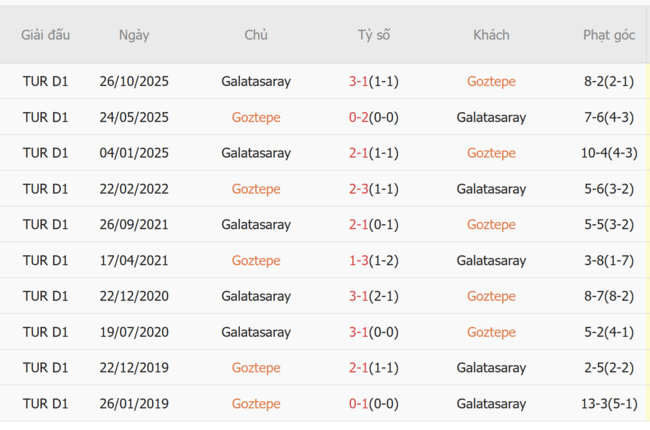The image size is (650, 430).
Task: Click the 0-1 score for 26/01/2019
Action: coord(359,404)
